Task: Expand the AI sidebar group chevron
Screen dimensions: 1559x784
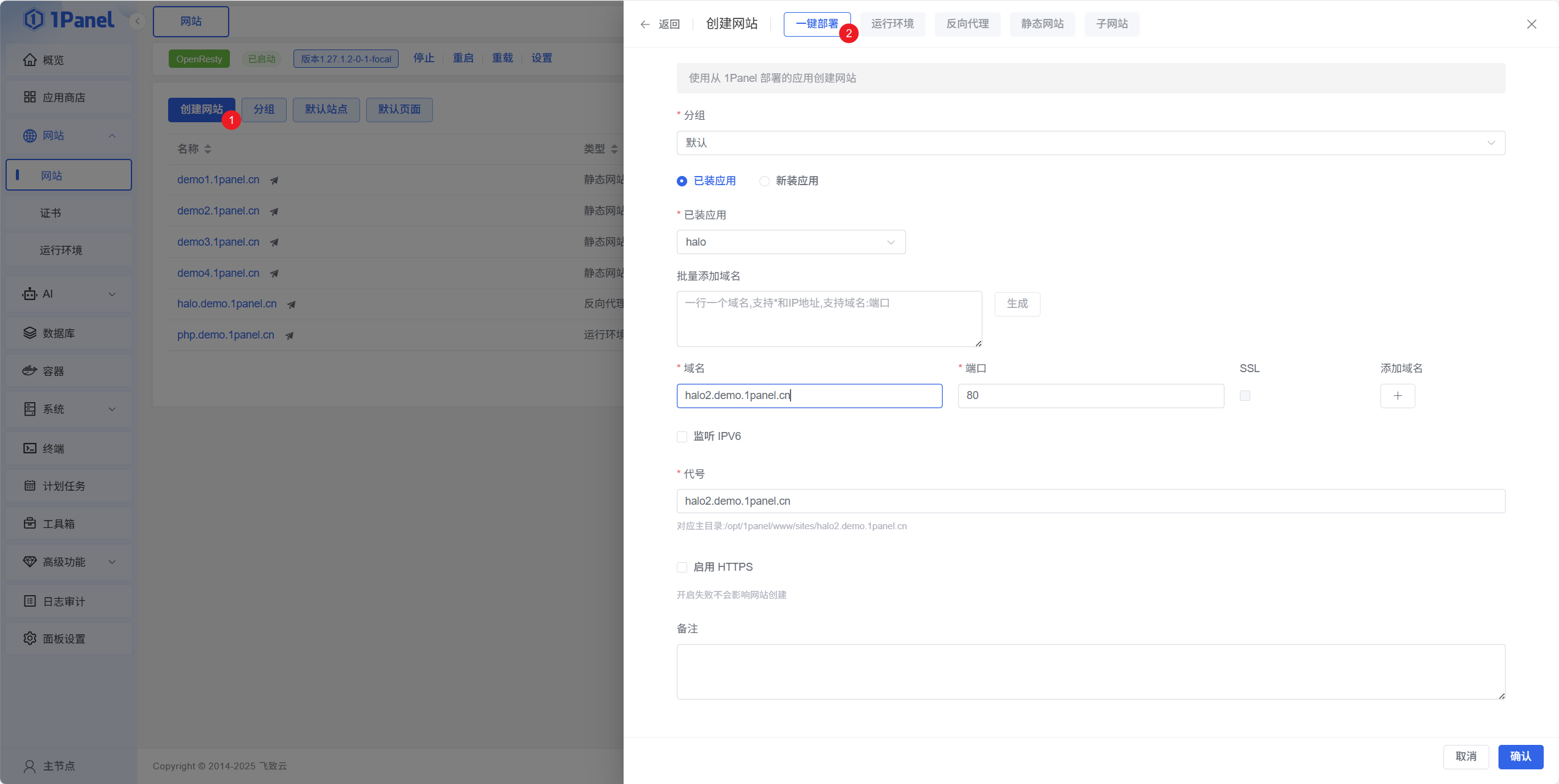Action: (112, 294)
